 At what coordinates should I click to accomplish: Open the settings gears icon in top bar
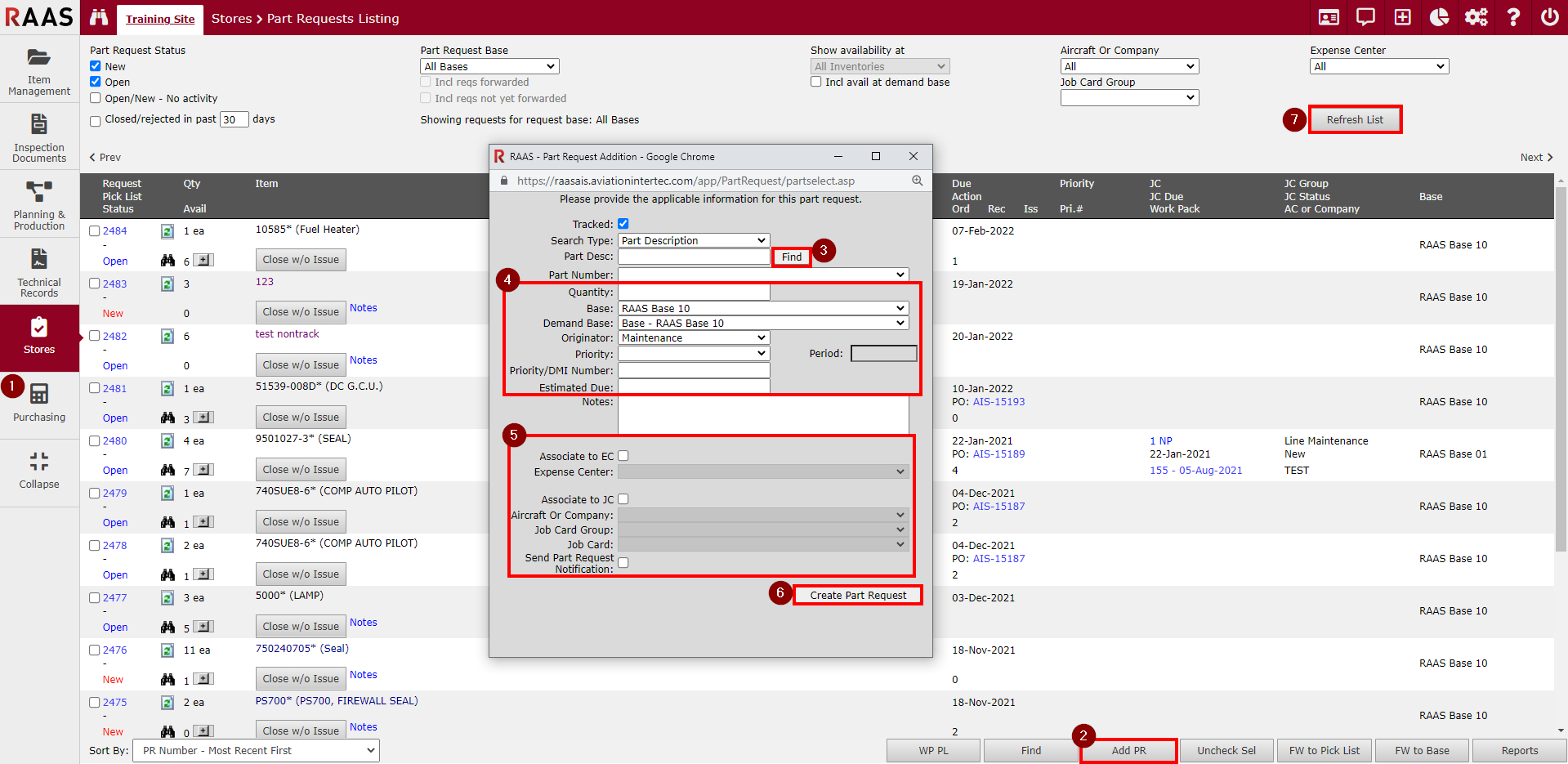[1476, 16]
